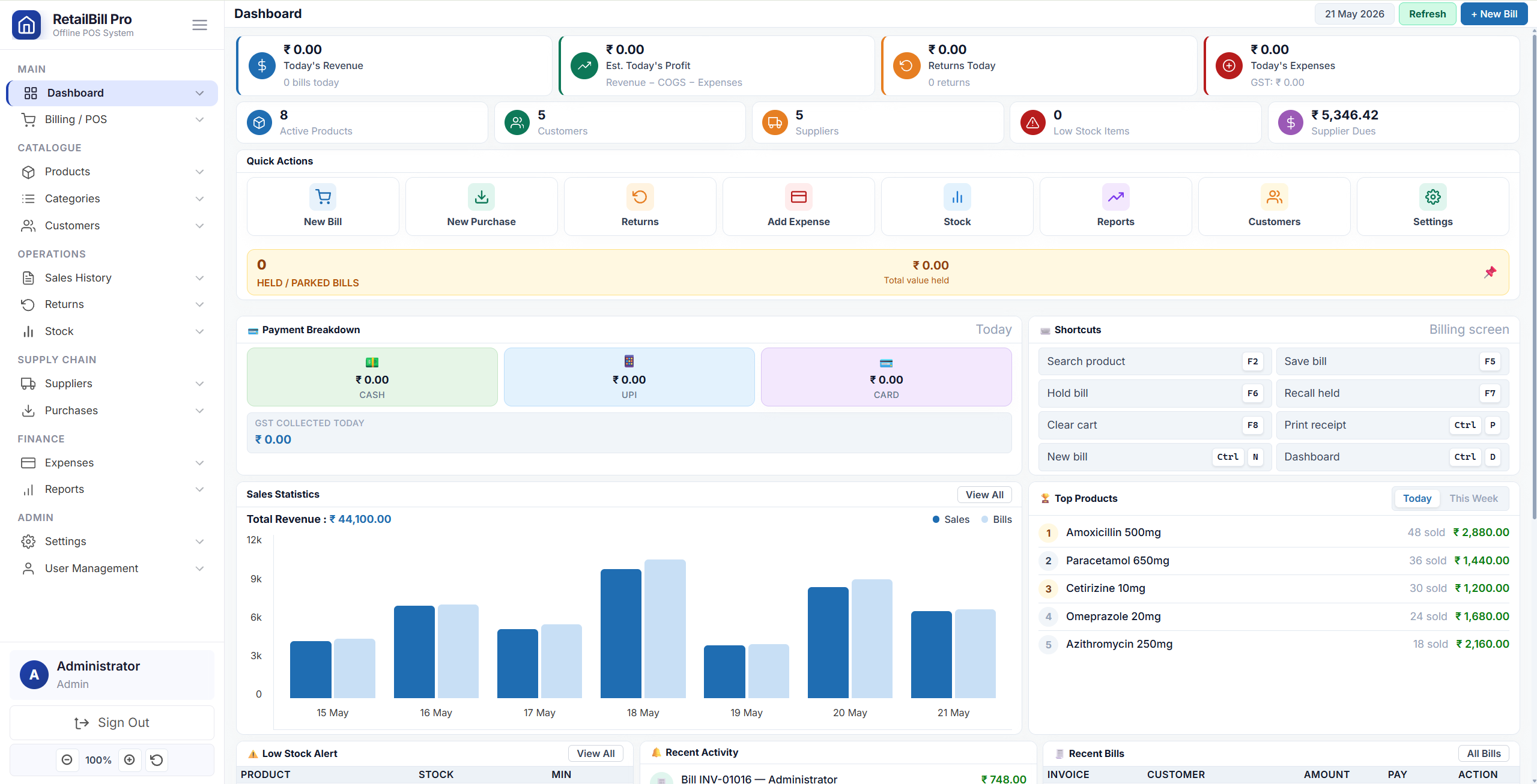
Task: Switch Top Products to This Week tab
Action: 1473,498
